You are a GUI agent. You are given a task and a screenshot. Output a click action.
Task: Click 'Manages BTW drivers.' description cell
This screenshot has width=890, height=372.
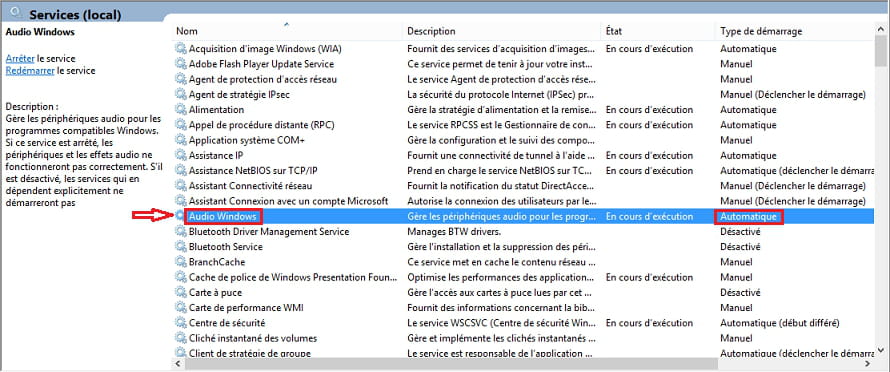click(454, 231)
